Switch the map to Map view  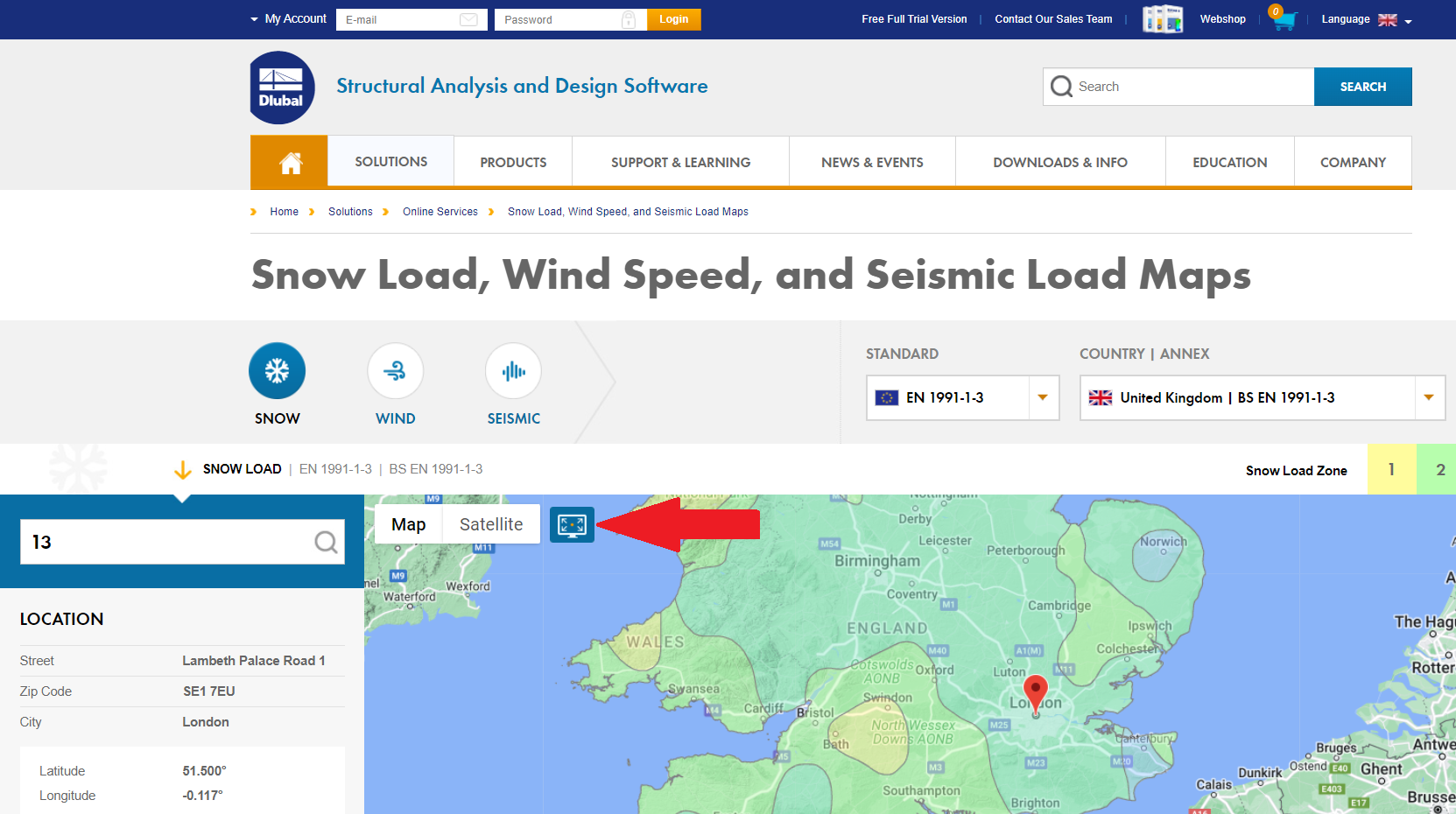coord(409,524)
